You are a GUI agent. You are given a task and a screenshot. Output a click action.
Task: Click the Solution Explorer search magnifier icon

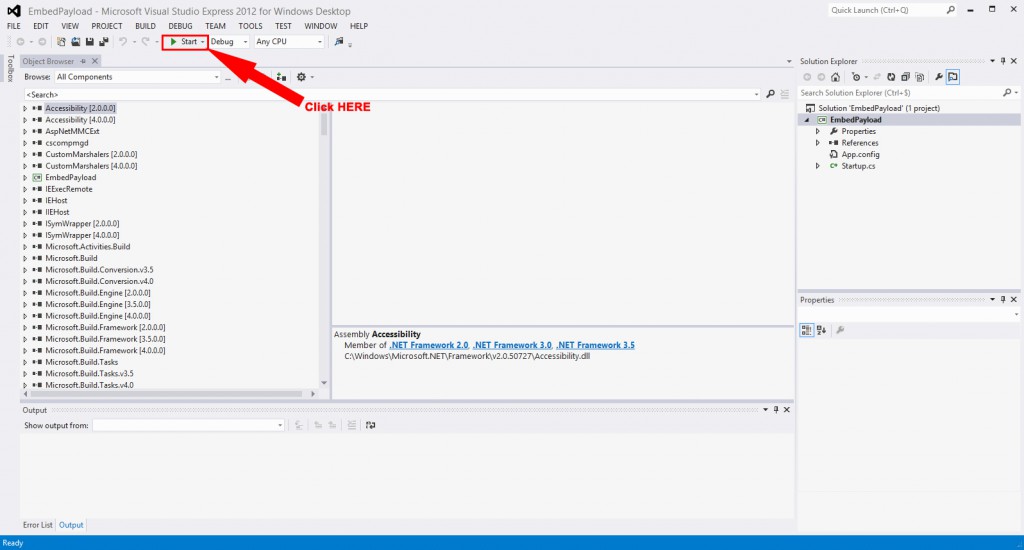pyautogui.click(x=1007, y=93)
